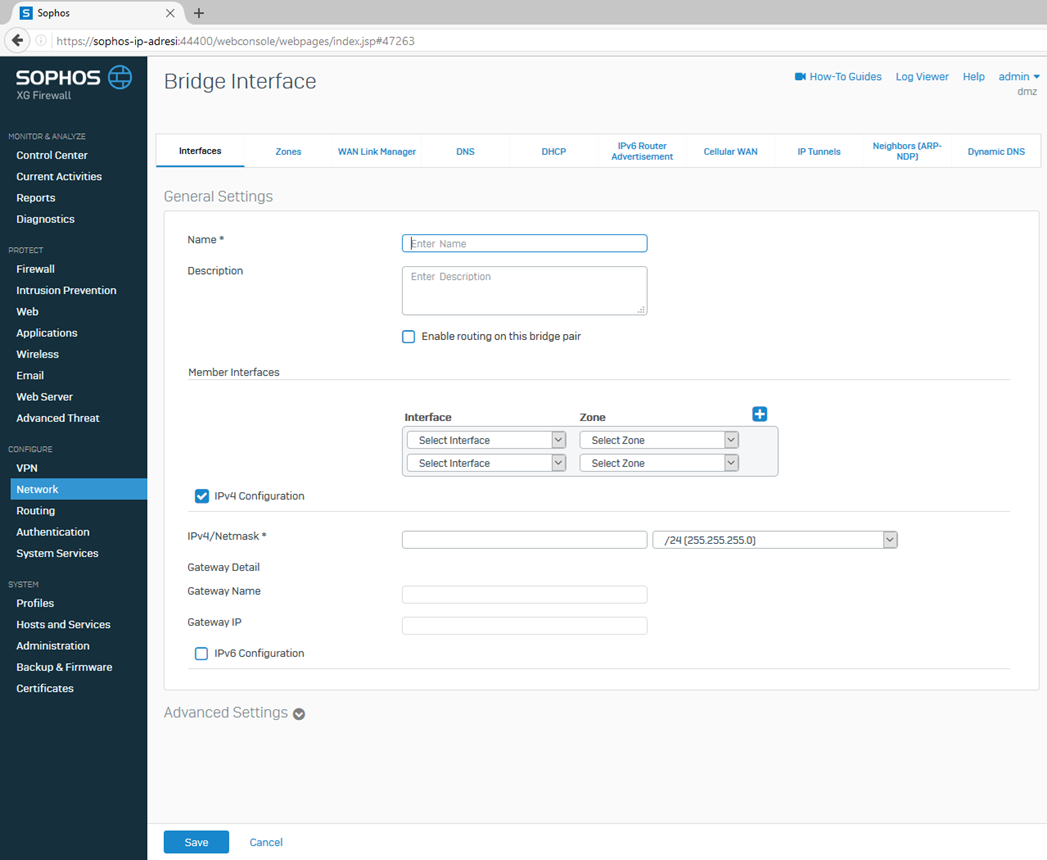Open the /24 netmask dropdown
The width and height of the screenshot is (1047, 860).
click(775, 540)
